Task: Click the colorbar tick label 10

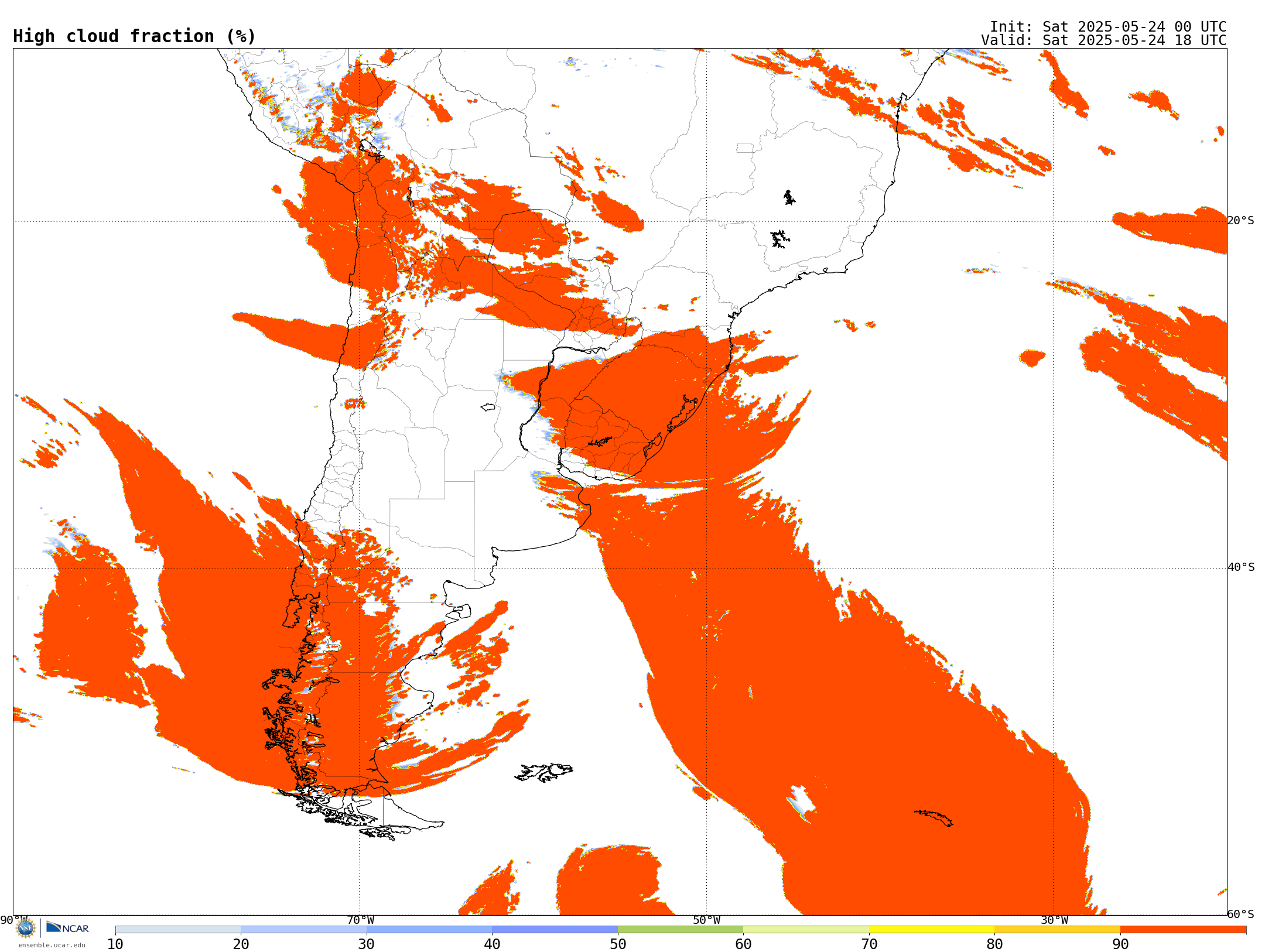Action: pos(115,944)
